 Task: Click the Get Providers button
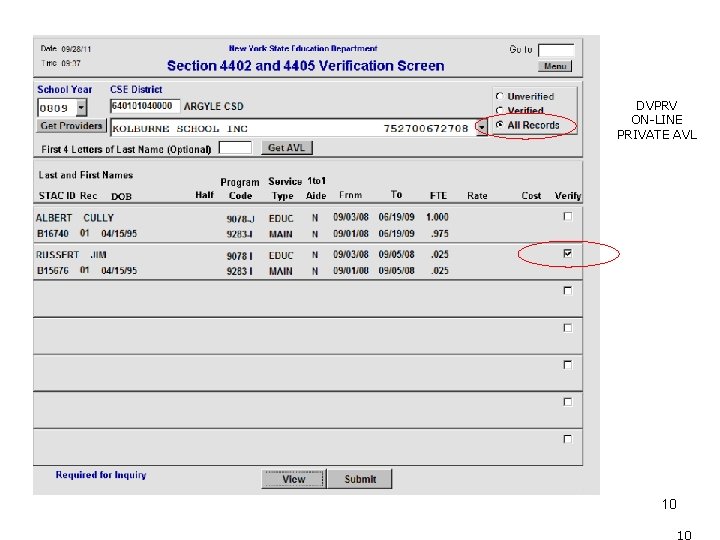71,126
